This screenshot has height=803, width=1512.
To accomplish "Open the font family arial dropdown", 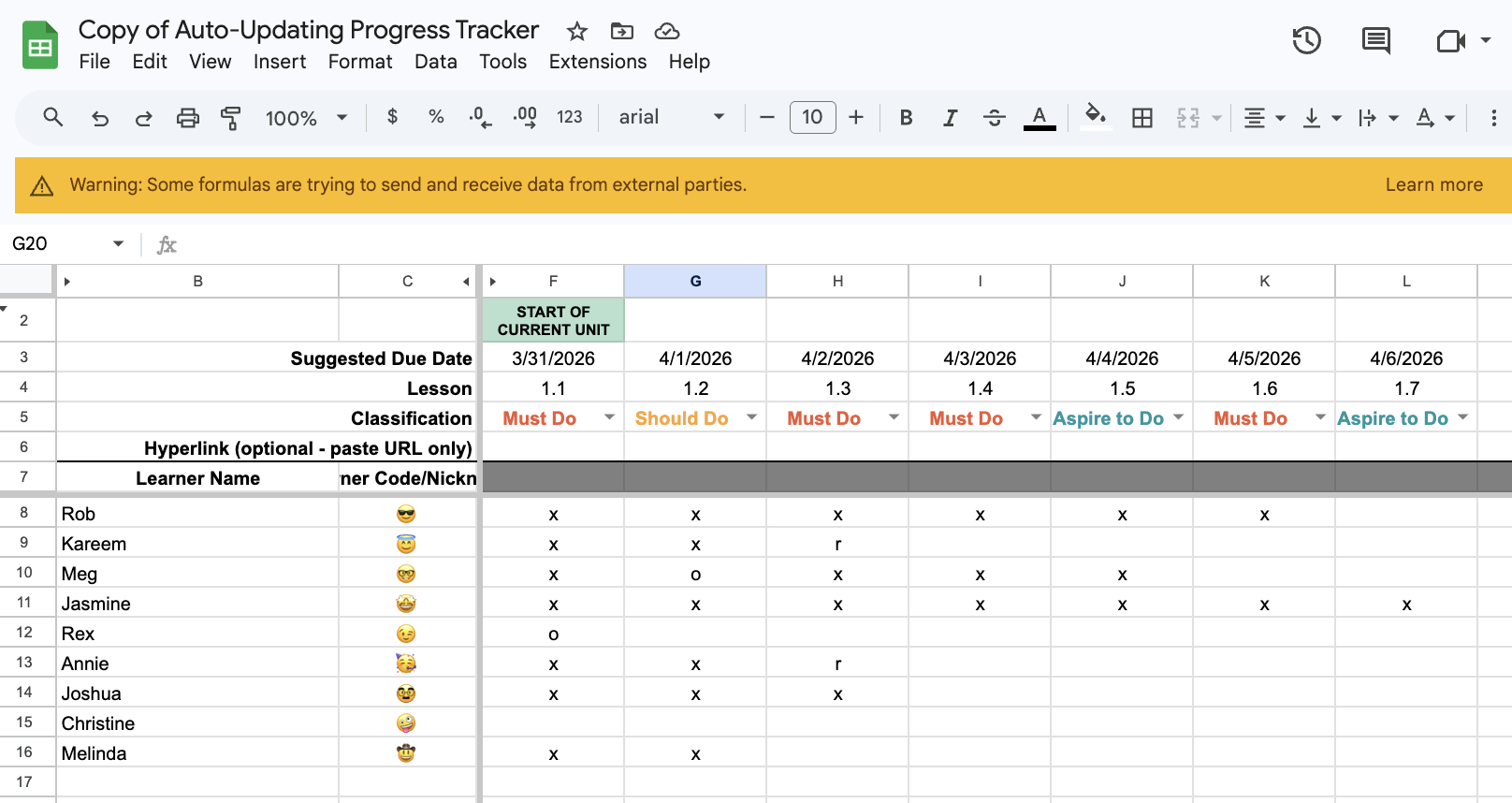I will tap(671, 117).
